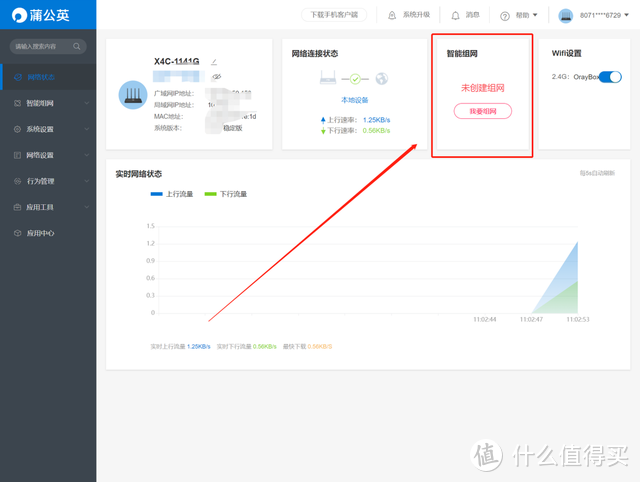Screen dimensions: 640x482
Task: Focus the sidebar search input field
Action: coord(48,46)
